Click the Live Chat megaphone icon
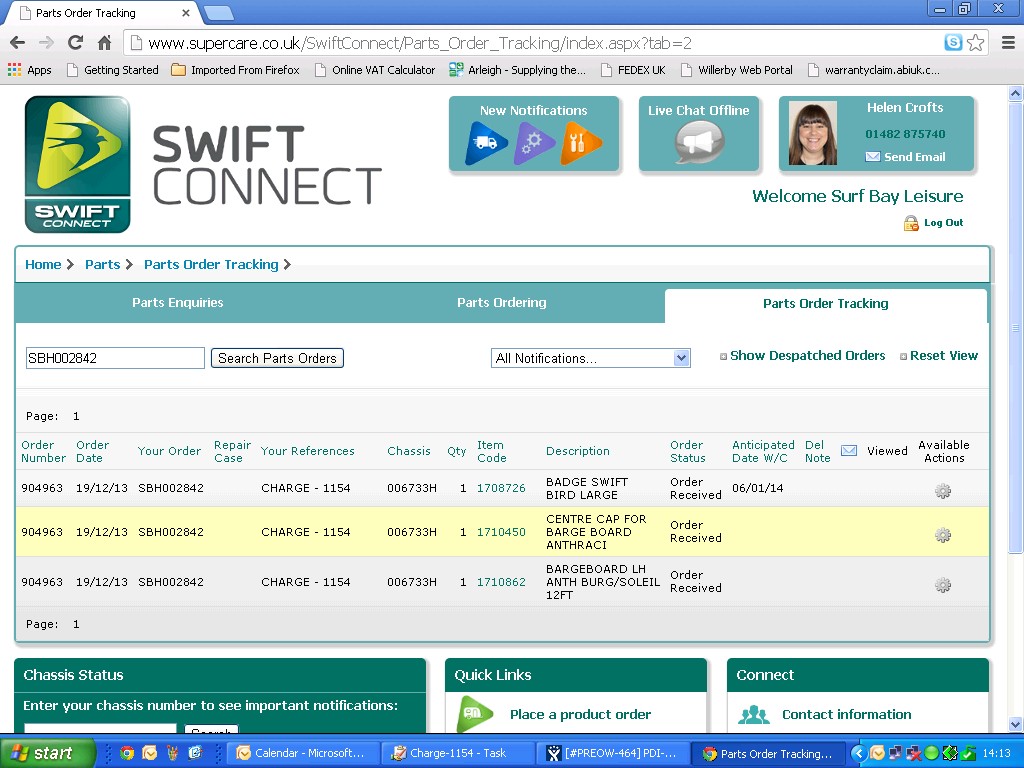 click(698, 143)
